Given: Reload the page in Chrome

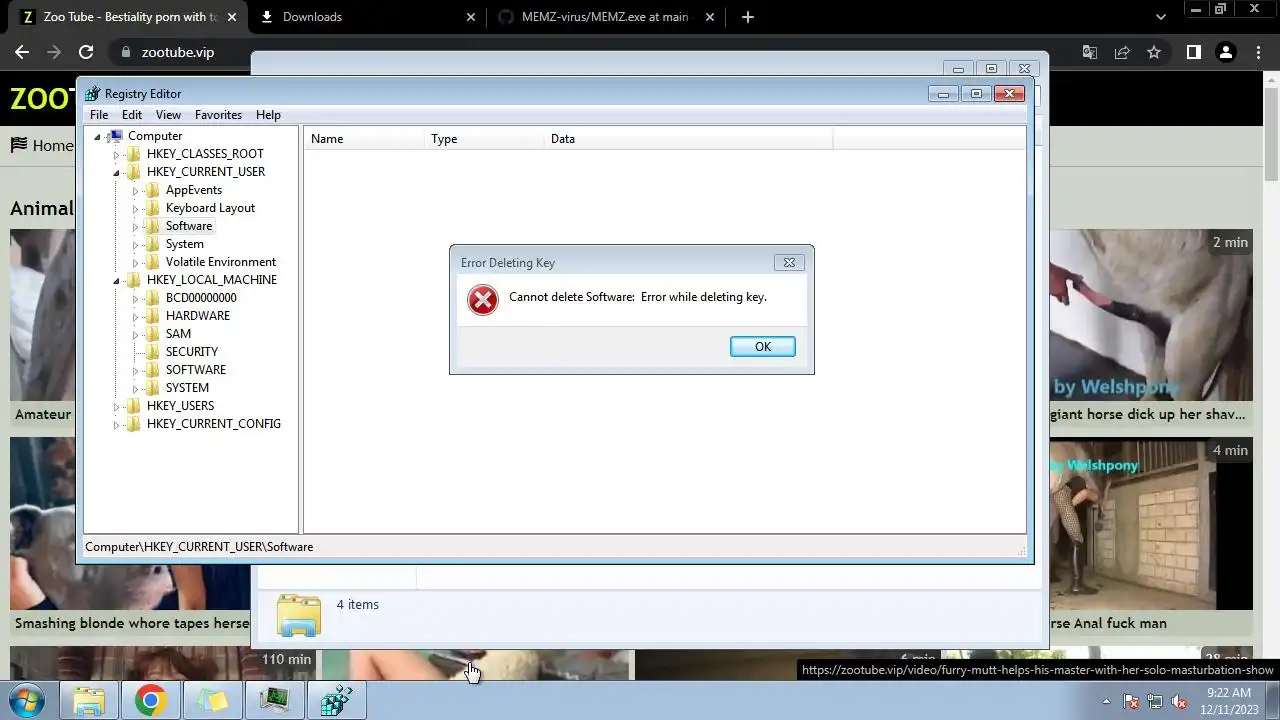Looking at the screenshot, I should click(x=86, y=52).
